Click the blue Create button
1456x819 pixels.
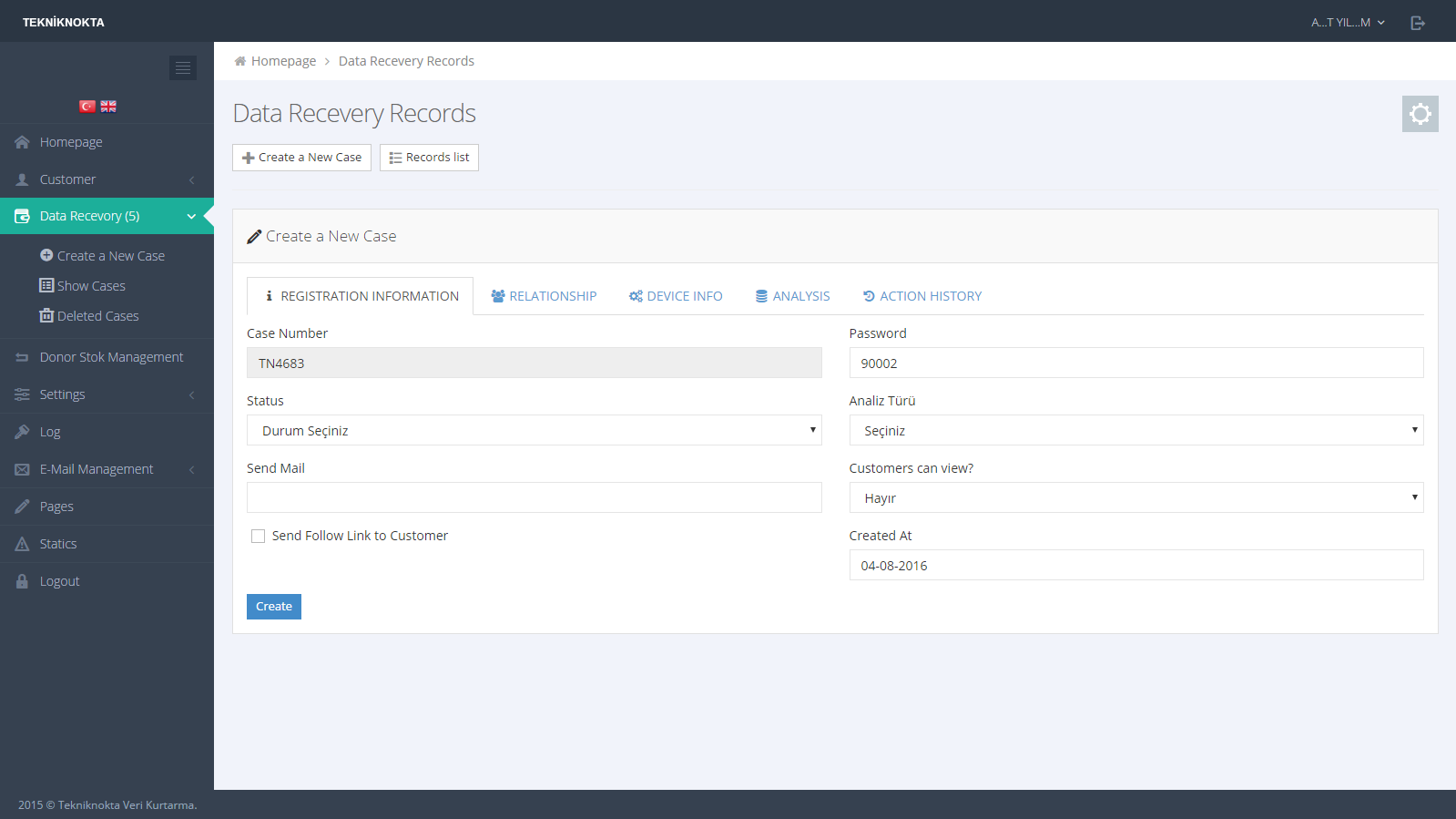click(x=274, y=607)
